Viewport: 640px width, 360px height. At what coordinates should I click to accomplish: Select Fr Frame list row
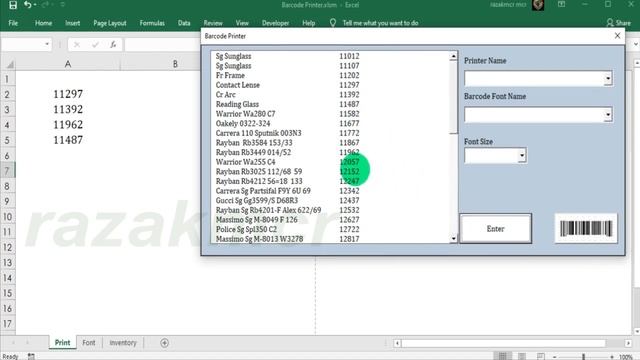331,75
